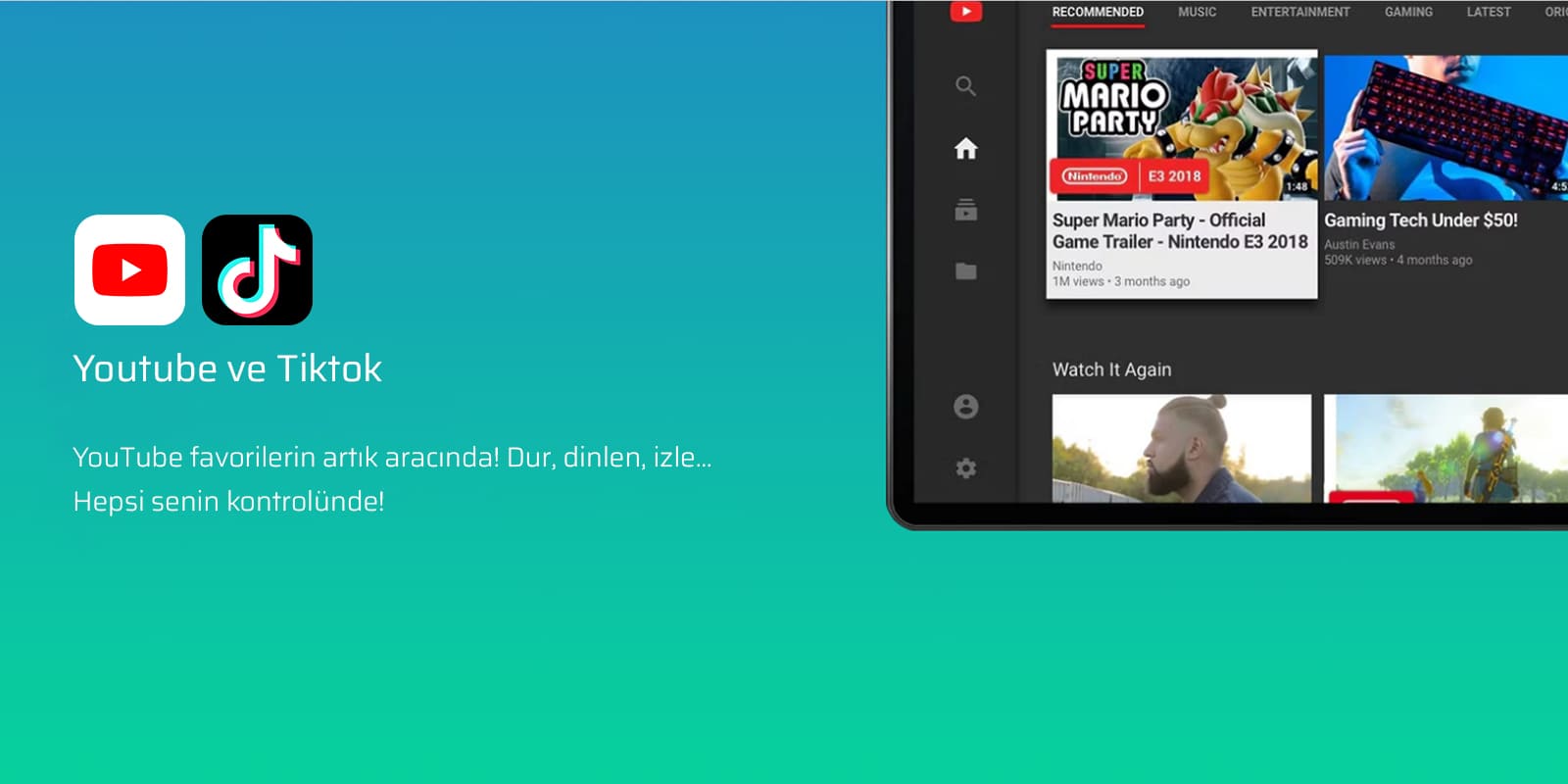Open Subscriptions icon in the YouTube sidebar

pos(965,210)
